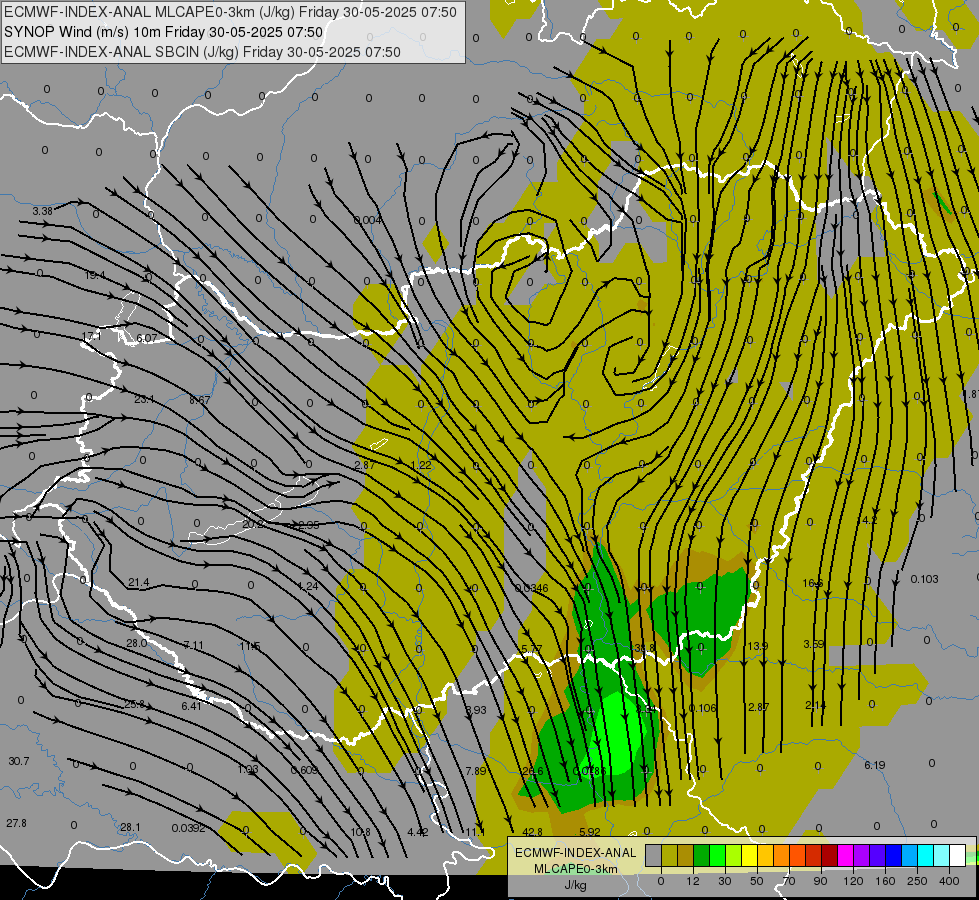Click the legend tick label '90'

click(x=820, y=881)
